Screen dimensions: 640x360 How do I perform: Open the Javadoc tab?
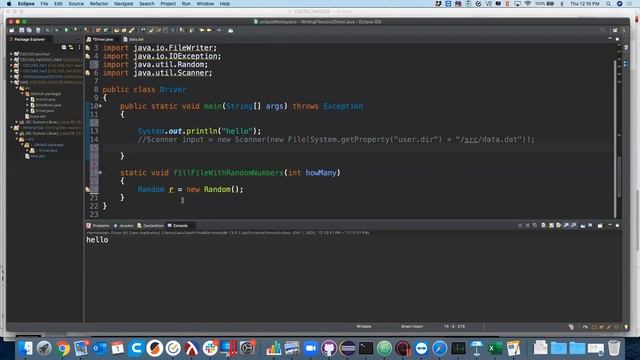pos(123,226)
